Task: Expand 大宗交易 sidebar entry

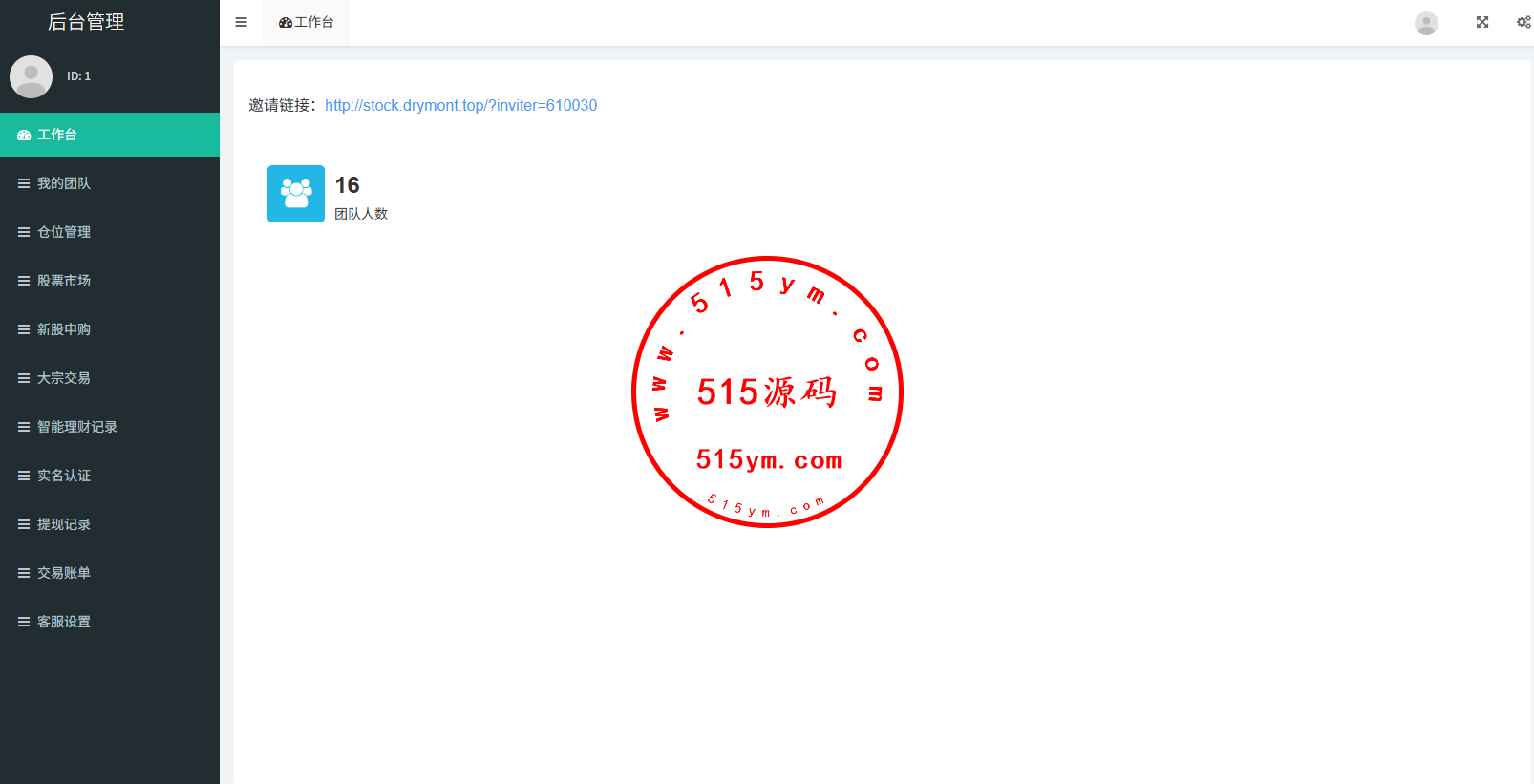Action: 64,378
